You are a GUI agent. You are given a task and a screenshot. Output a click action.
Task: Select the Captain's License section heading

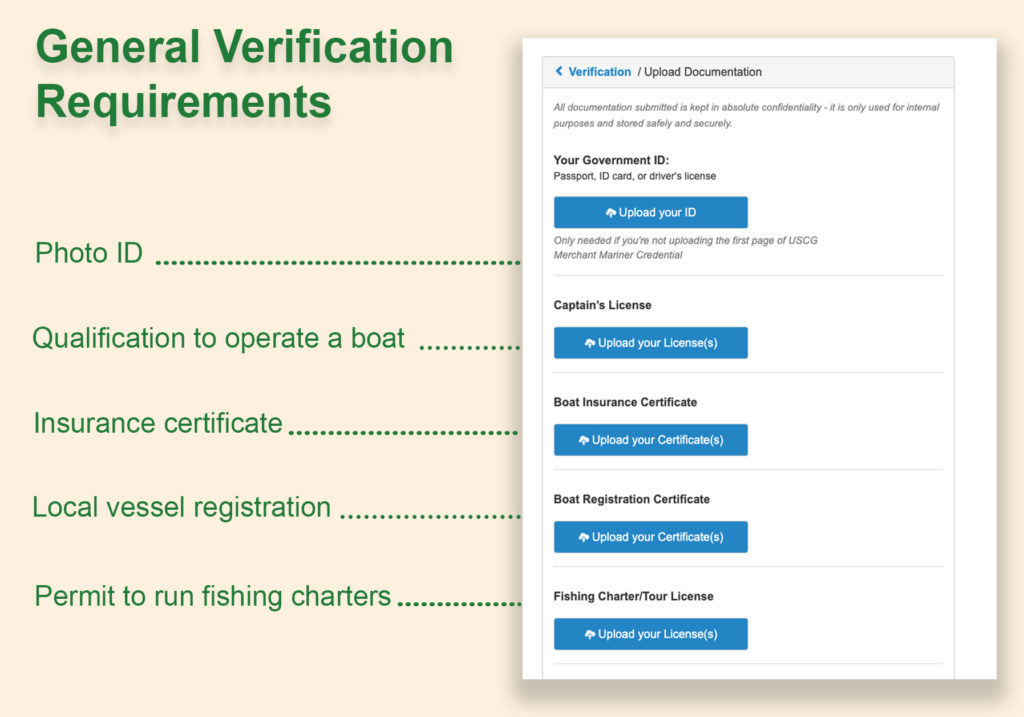point(602,305)
